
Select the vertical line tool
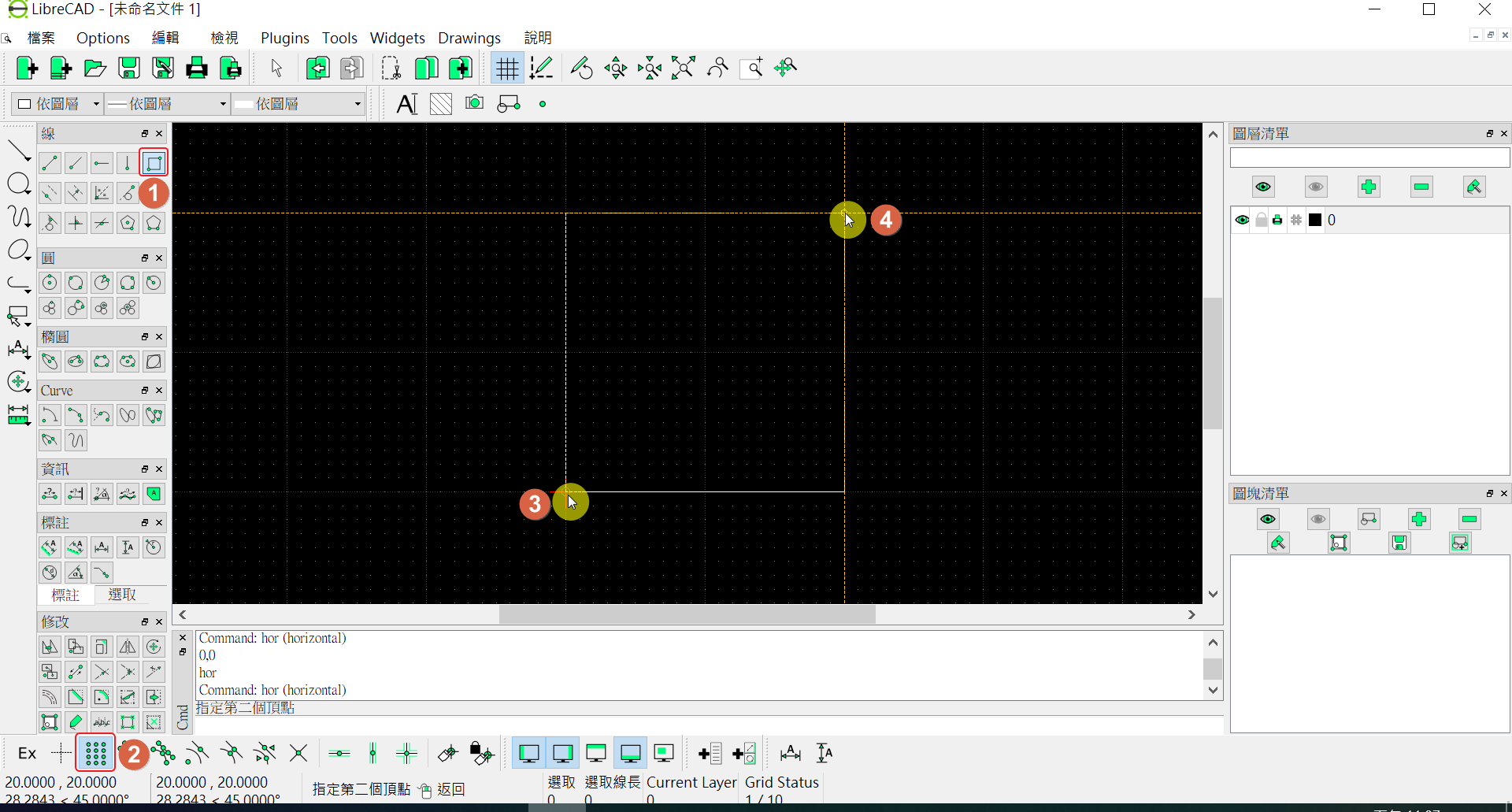(128, 163)
